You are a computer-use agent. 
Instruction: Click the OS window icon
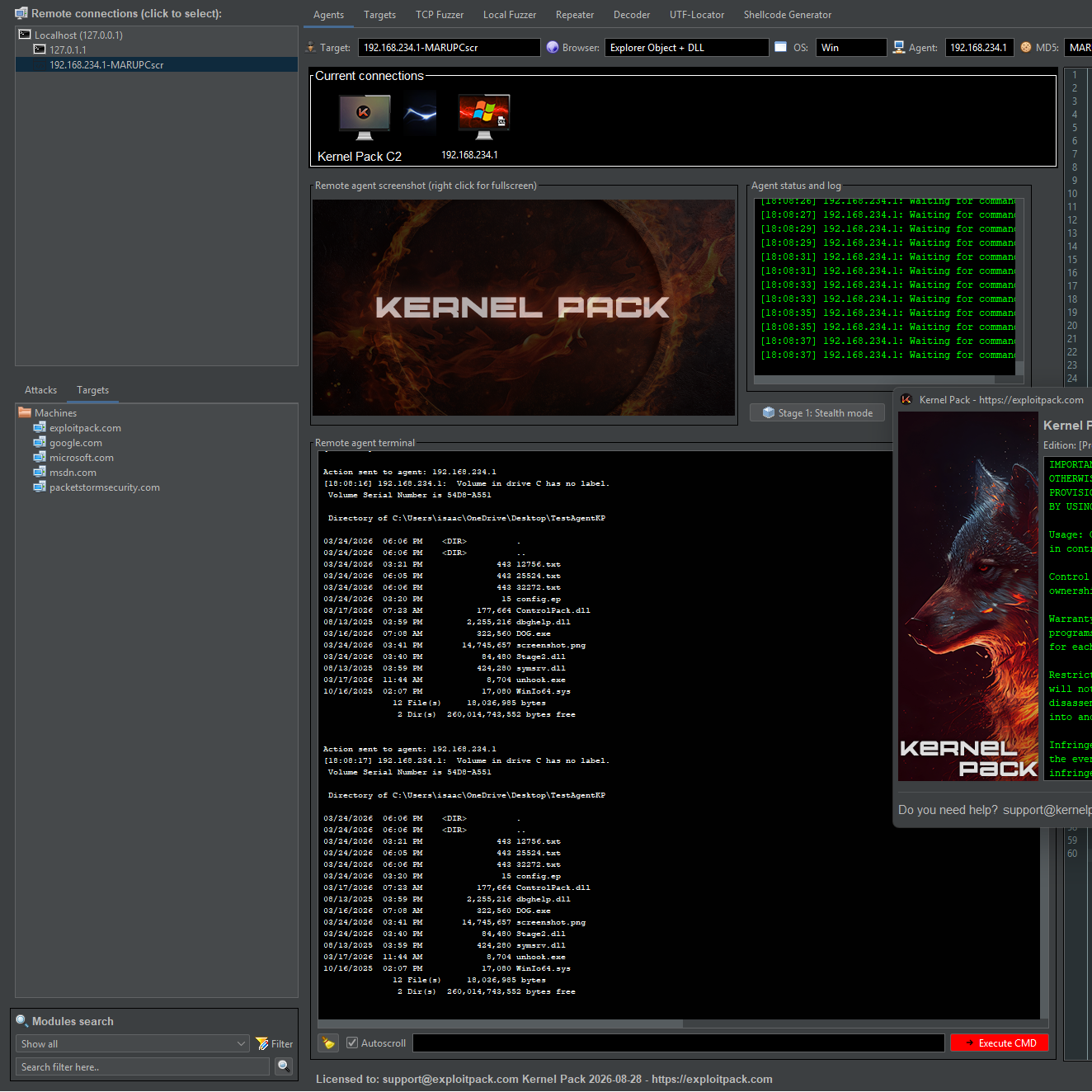pyautogui.click(x=780, y=47)
